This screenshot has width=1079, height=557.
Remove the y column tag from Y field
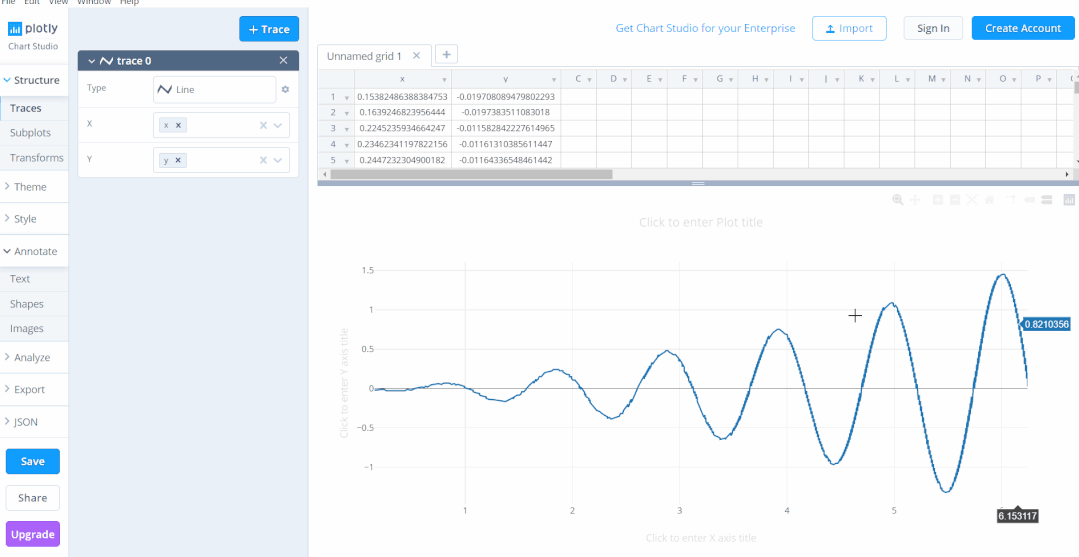click(179, 161)
